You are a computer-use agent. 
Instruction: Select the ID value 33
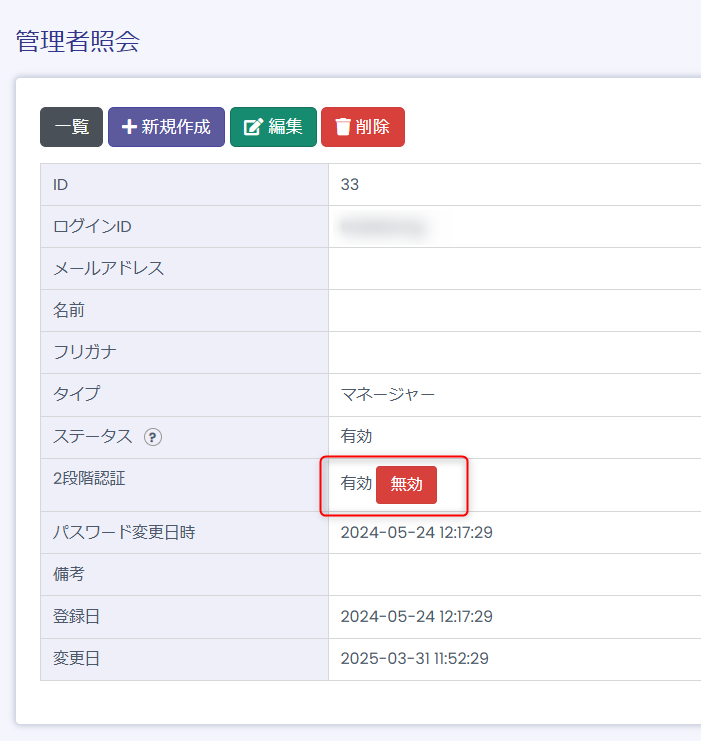click(350, 184)
